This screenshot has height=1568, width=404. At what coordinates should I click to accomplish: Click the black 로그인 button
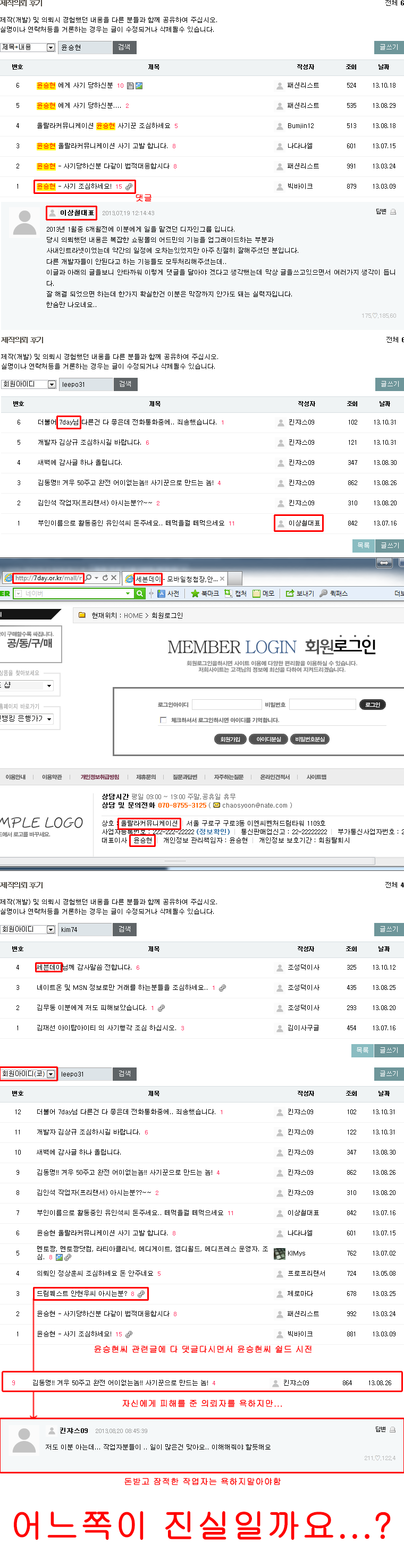point(372,704)
